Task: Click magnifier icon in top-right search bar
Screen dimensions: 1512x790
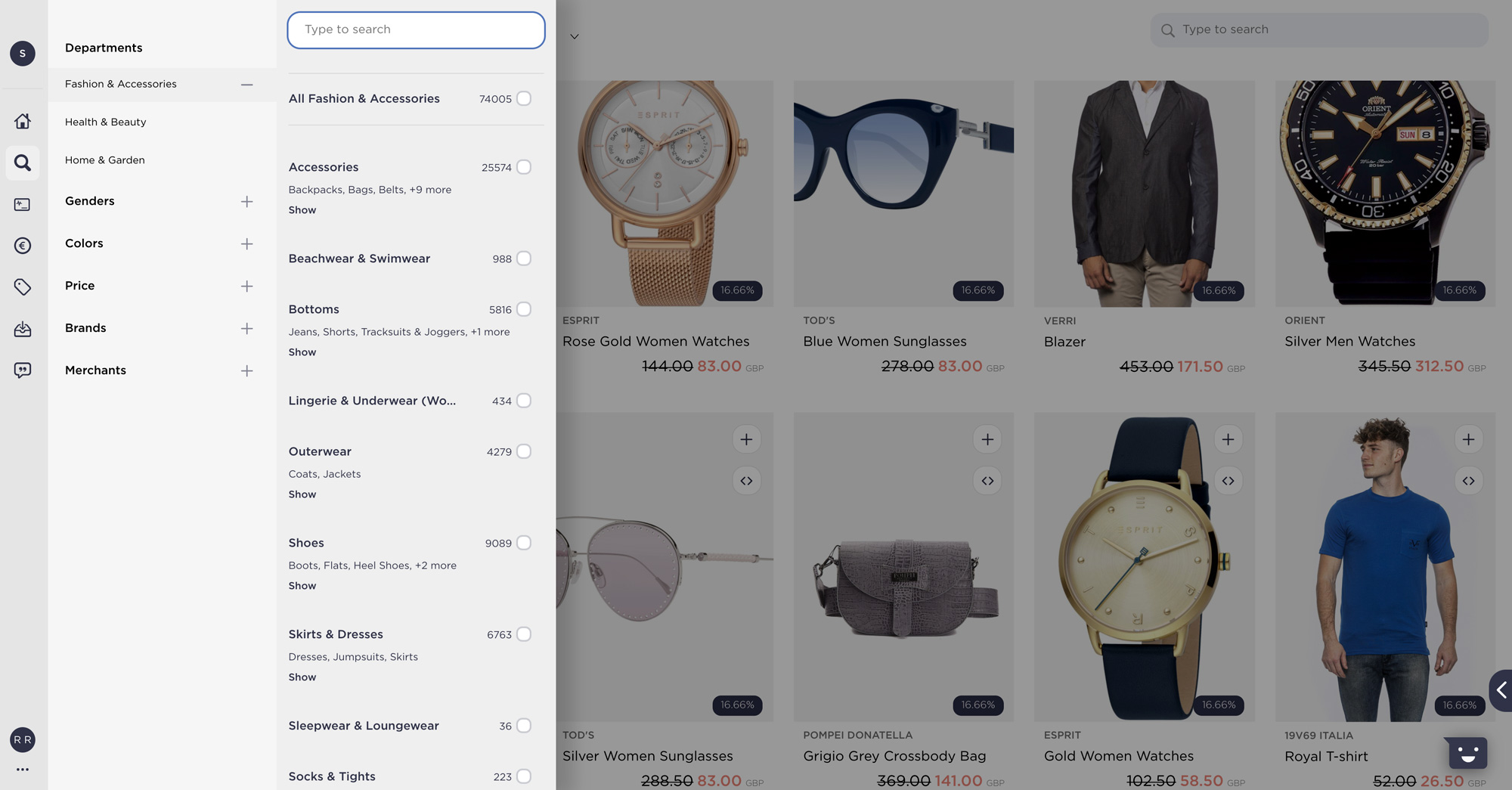Action: 1168,30
